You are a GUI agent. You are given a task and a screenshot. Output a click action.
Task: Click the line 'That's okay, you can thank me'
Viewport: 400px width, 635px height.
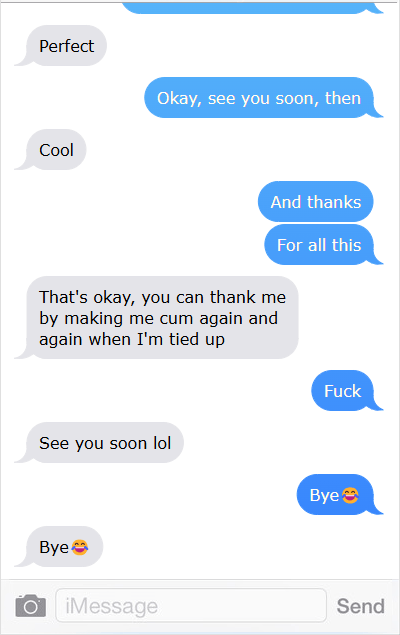(x=162, y=297)
